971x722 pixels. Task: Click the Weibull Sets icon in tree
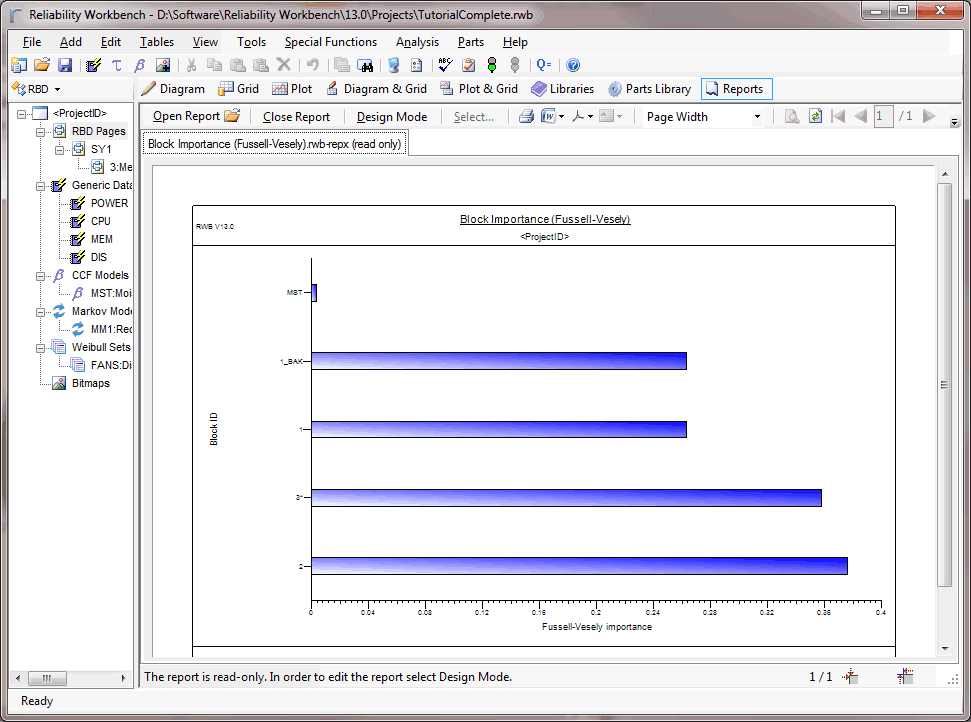(60, 347)
